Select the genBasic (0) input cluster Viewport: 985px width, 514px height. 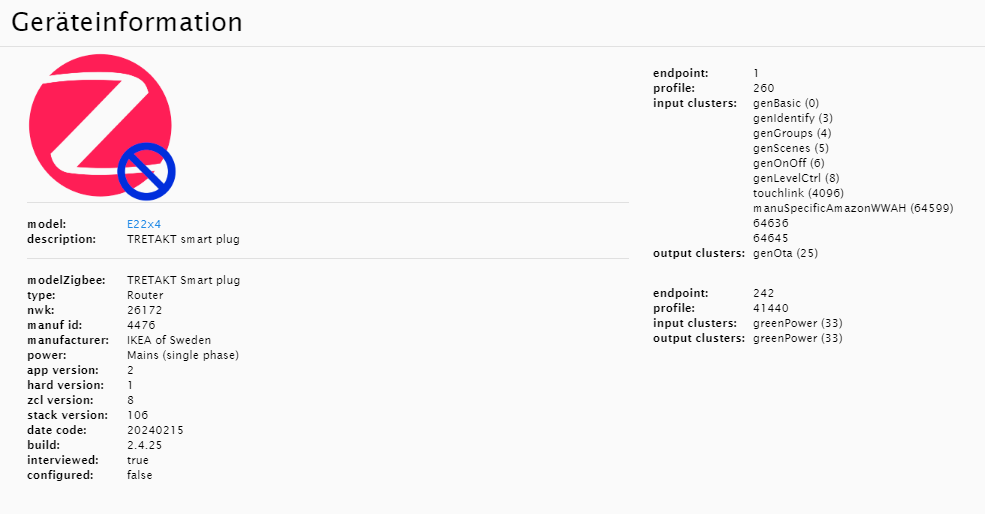coord(786,103)
